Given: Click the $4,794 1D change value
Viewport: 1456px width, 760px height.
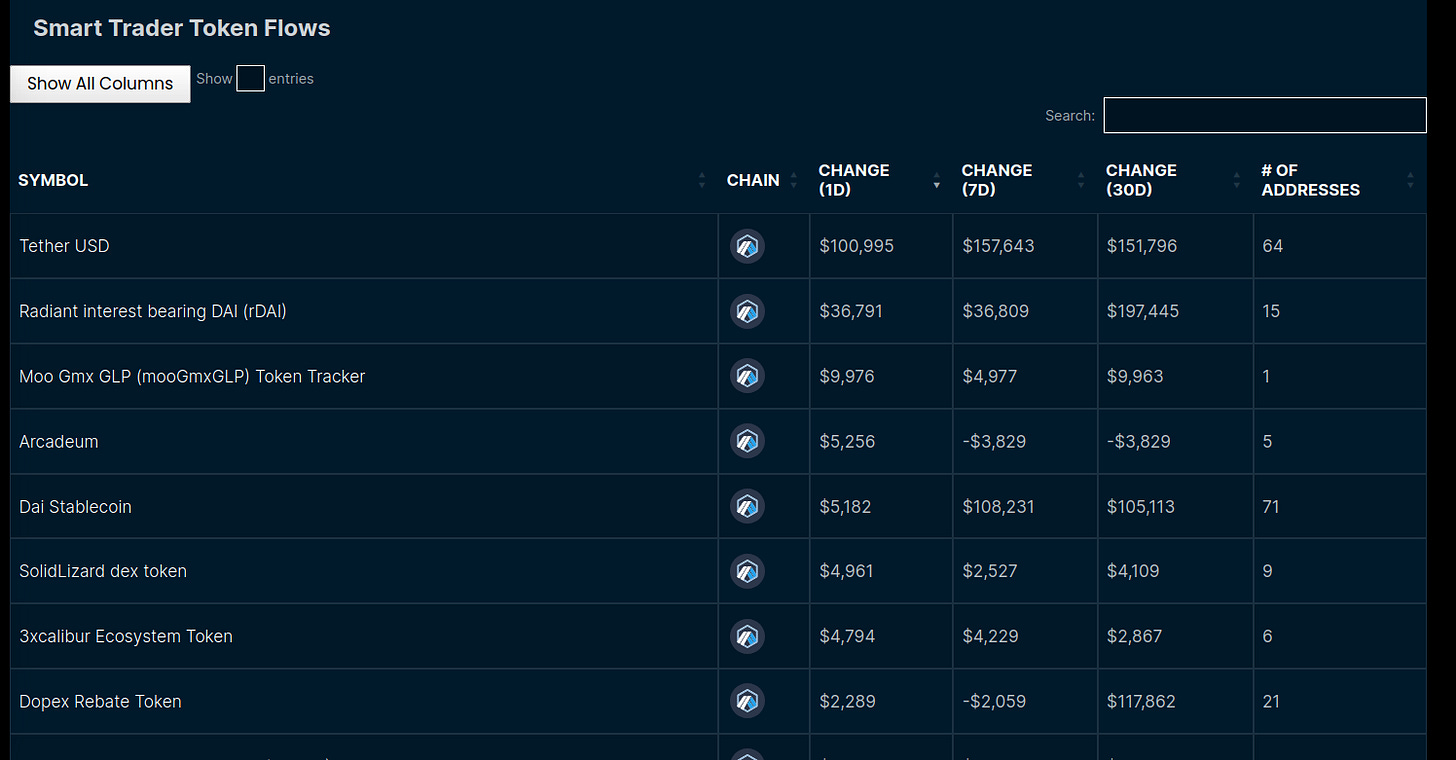Looking at the screenshot, I should [847, 636].
